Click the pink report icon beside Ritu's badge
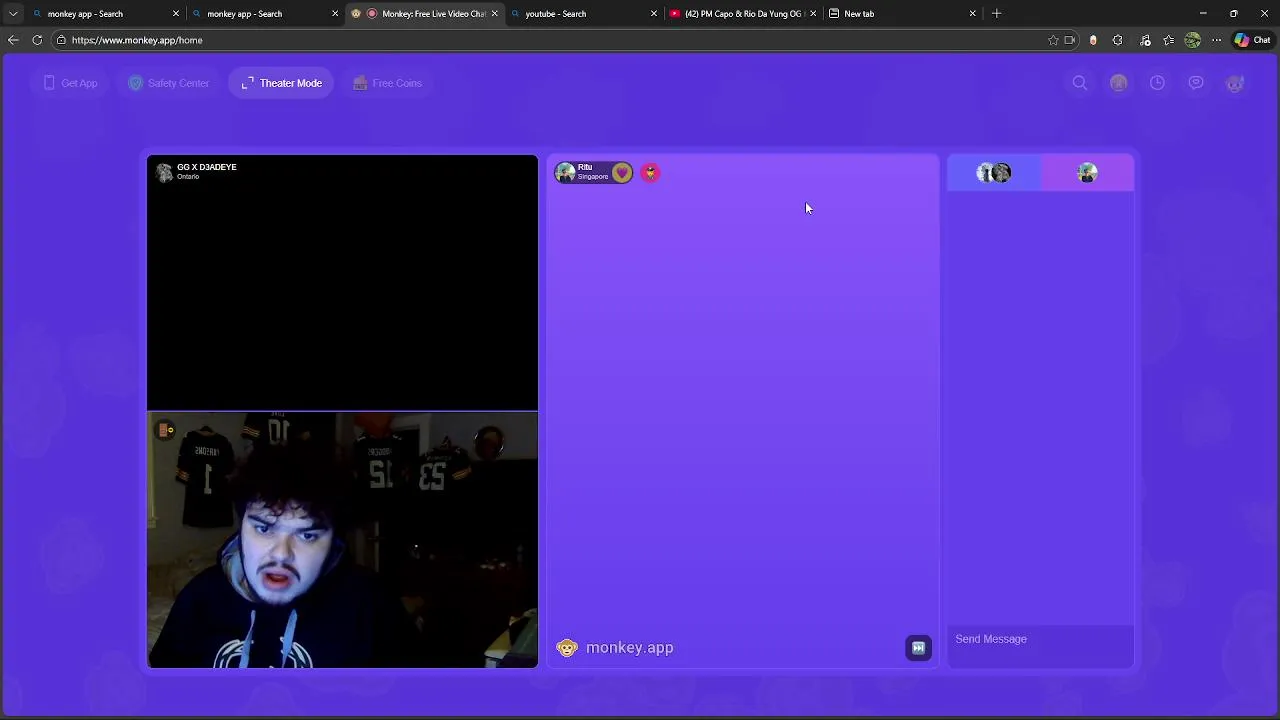 (x=650, y=173)
